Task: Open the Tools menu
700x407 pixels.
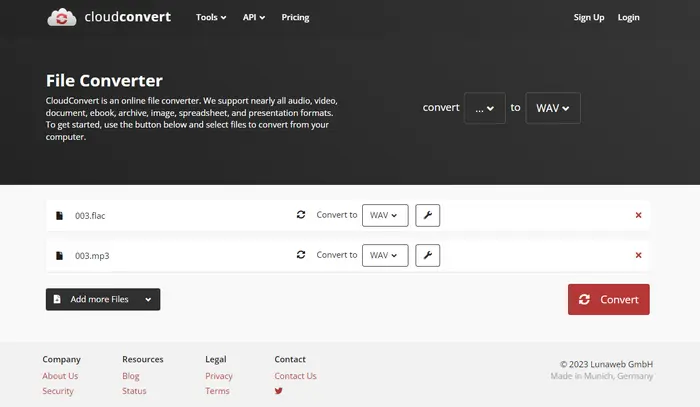Action: pos(211,17)
